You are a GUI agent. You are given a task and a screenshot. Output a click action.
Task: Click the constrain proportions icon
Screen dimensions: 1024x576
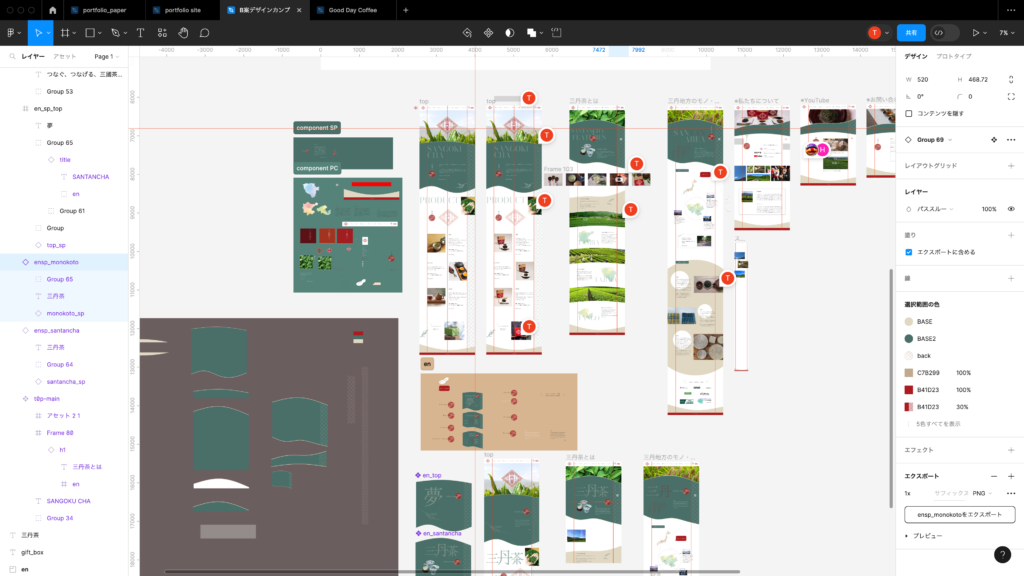(1011, 79)
